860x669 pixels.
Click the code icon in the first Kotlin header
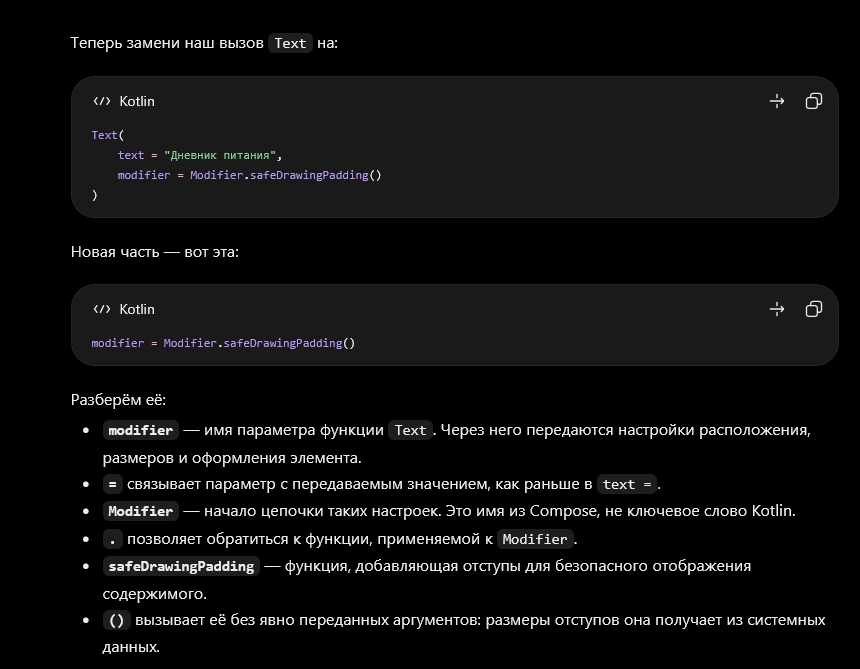pos(101,101)
